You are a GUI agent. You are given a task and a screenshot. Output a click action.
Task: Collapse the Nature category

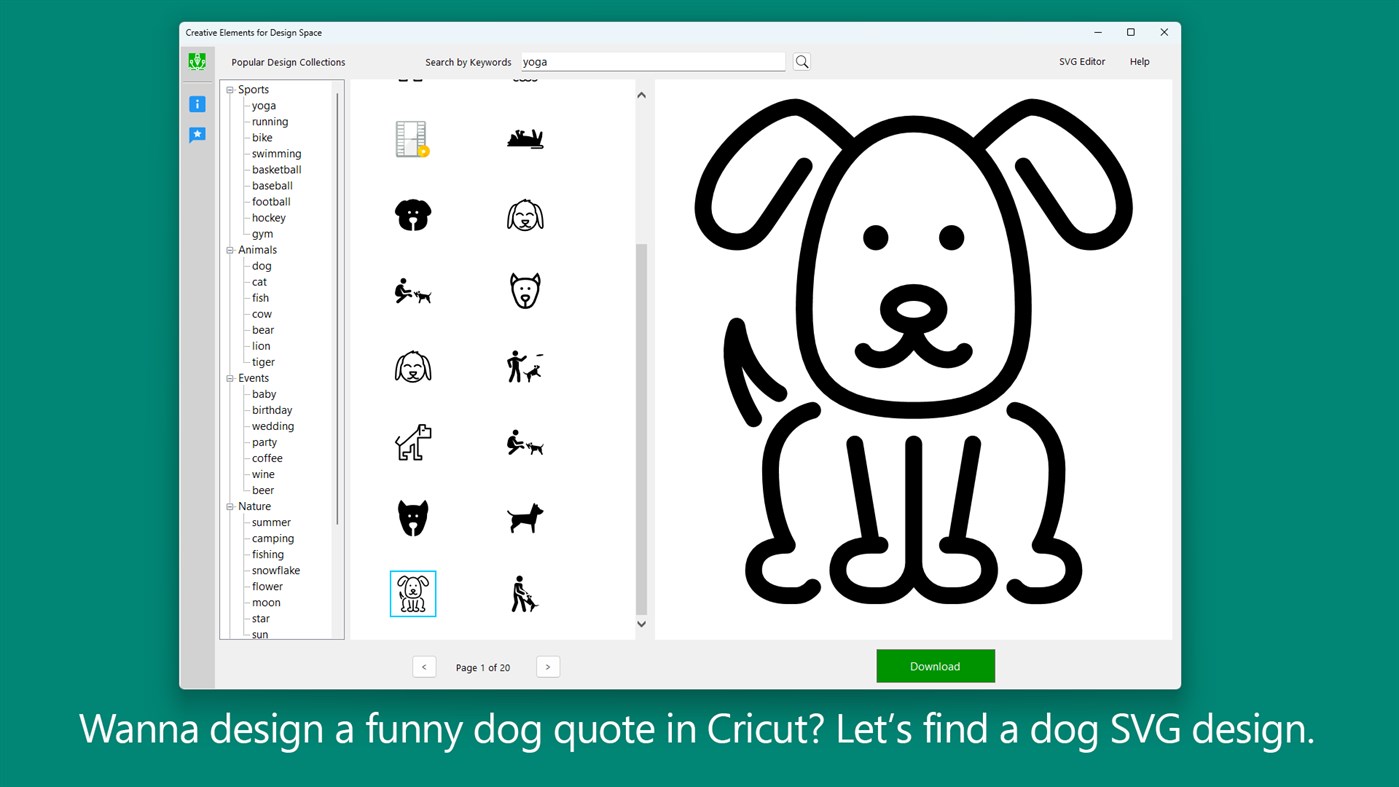click(230, 506)
